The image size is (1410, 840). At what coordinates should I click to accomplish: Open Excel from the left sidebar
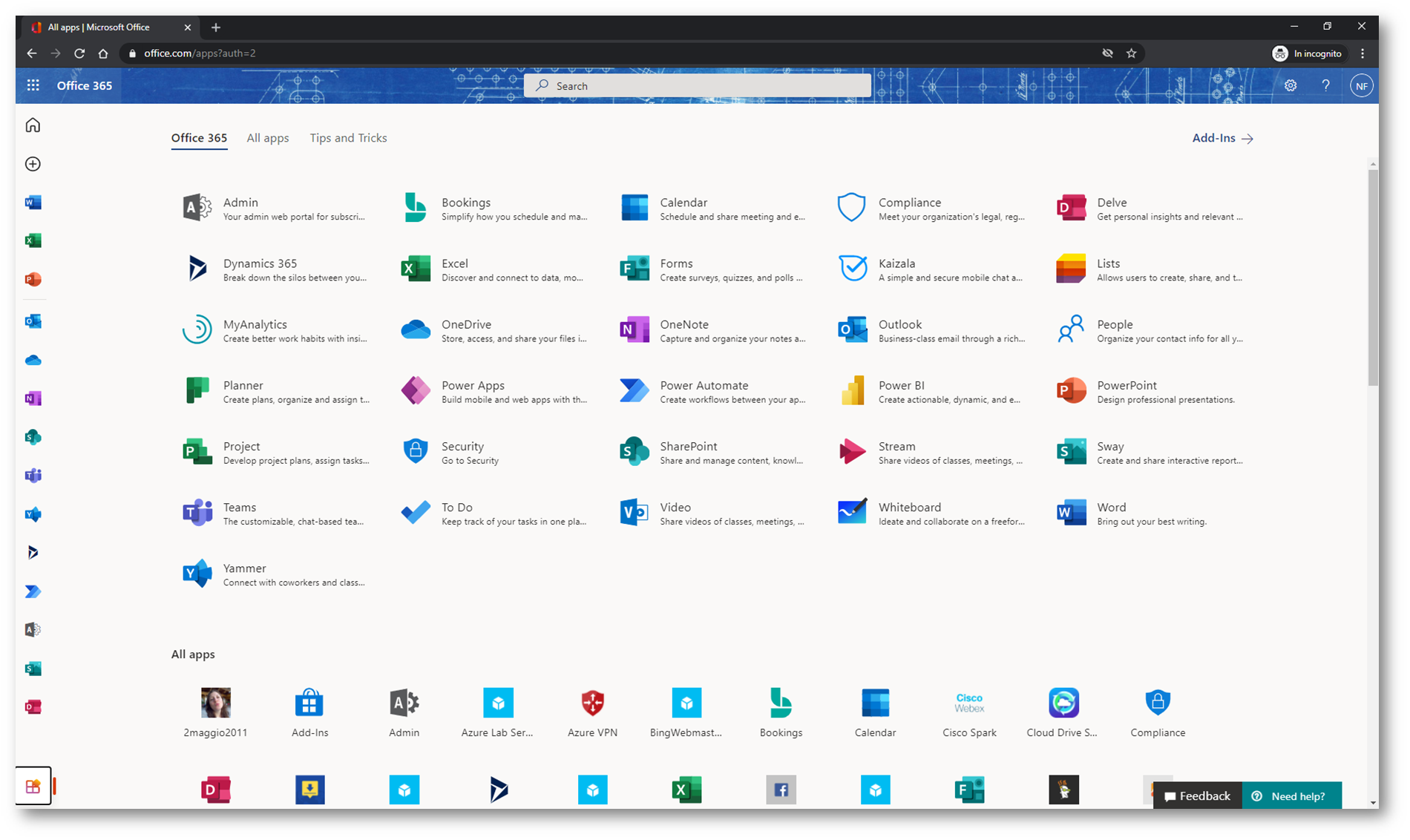coord(33,240)
